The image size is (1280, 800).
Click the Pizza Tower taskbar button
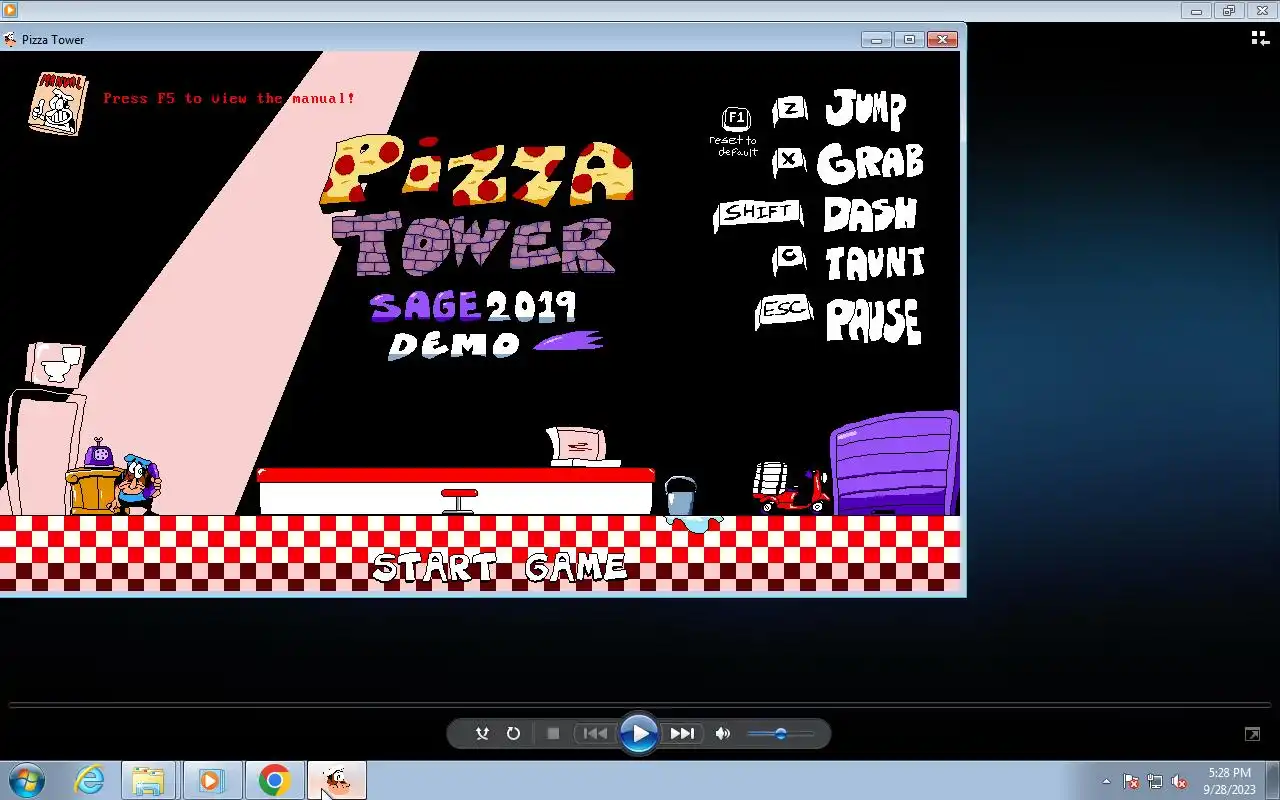click(337, 780)
